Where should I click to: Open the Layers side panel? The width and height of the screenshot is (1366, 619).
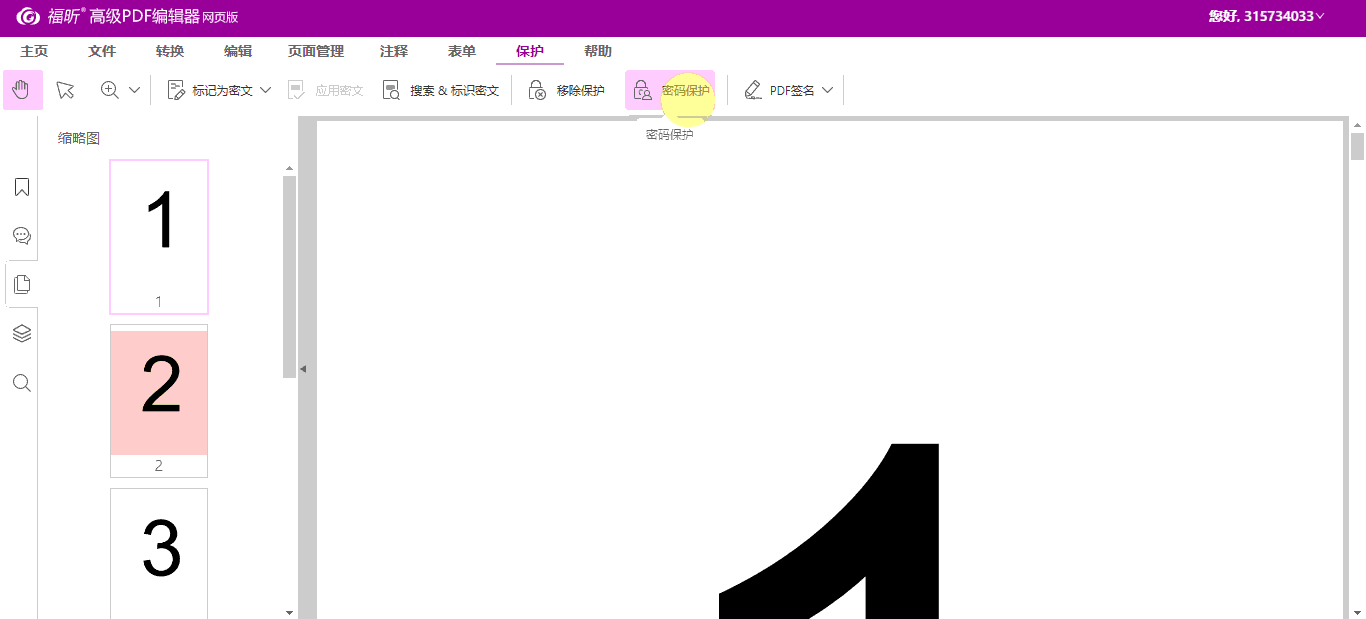pyautogui.click(x=21, y=333)
